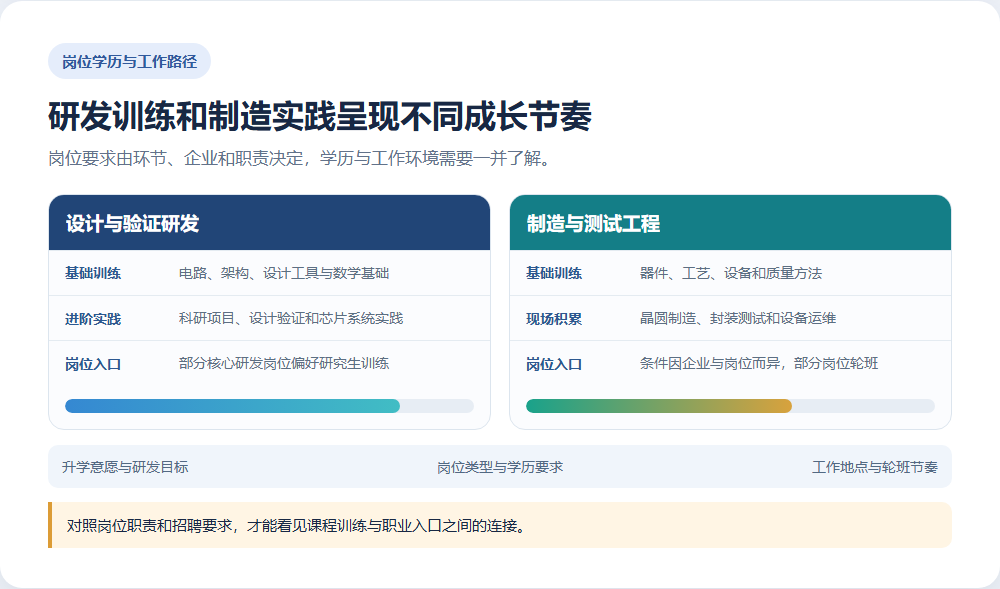This screenshot has height=589, width=1000.
Task: Click the note 对照岗位职责和招聘要求 callout
Action: pos(500,525)
